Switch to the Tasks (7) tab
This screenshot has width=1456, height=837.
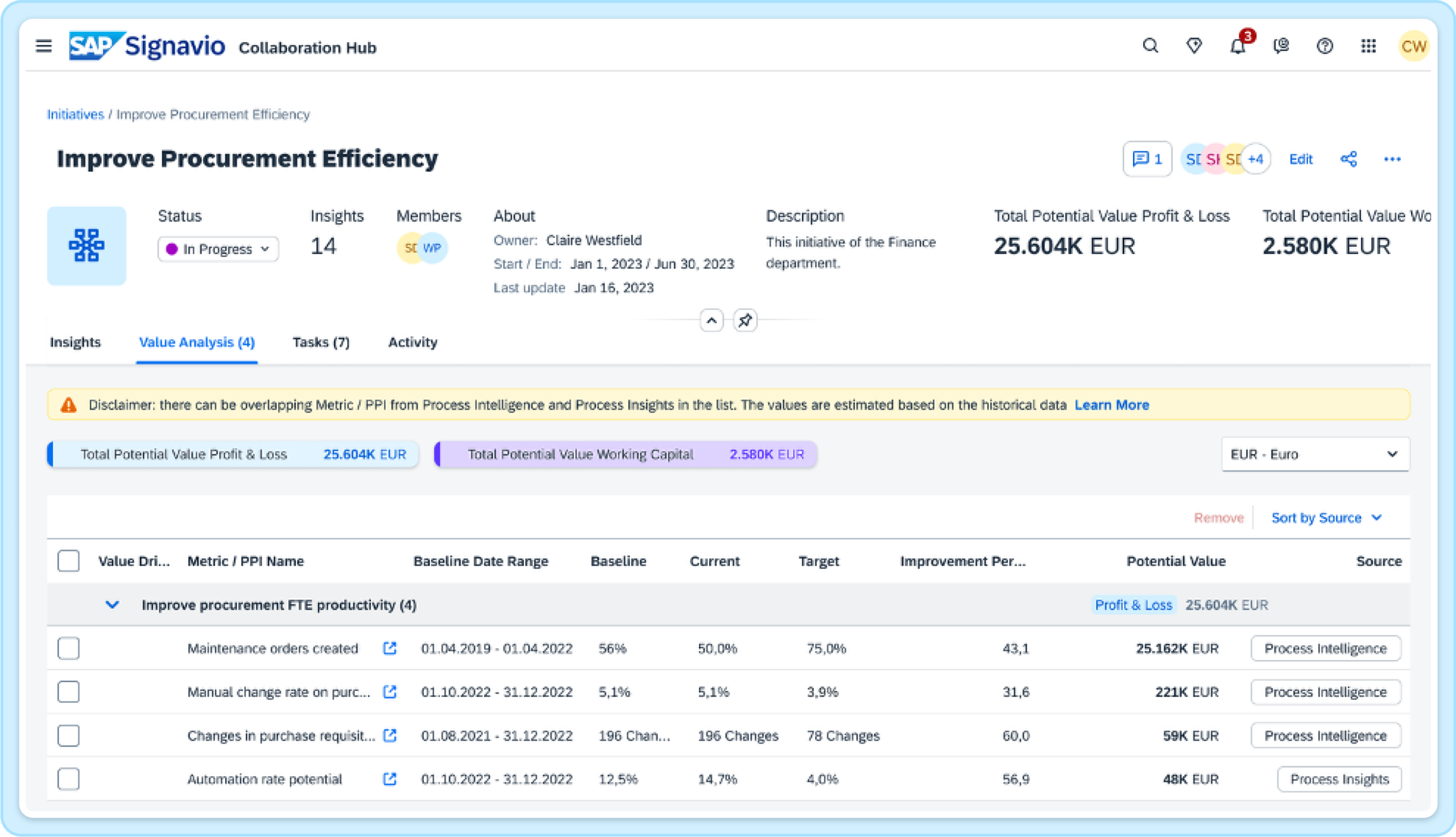coord(321,342)
